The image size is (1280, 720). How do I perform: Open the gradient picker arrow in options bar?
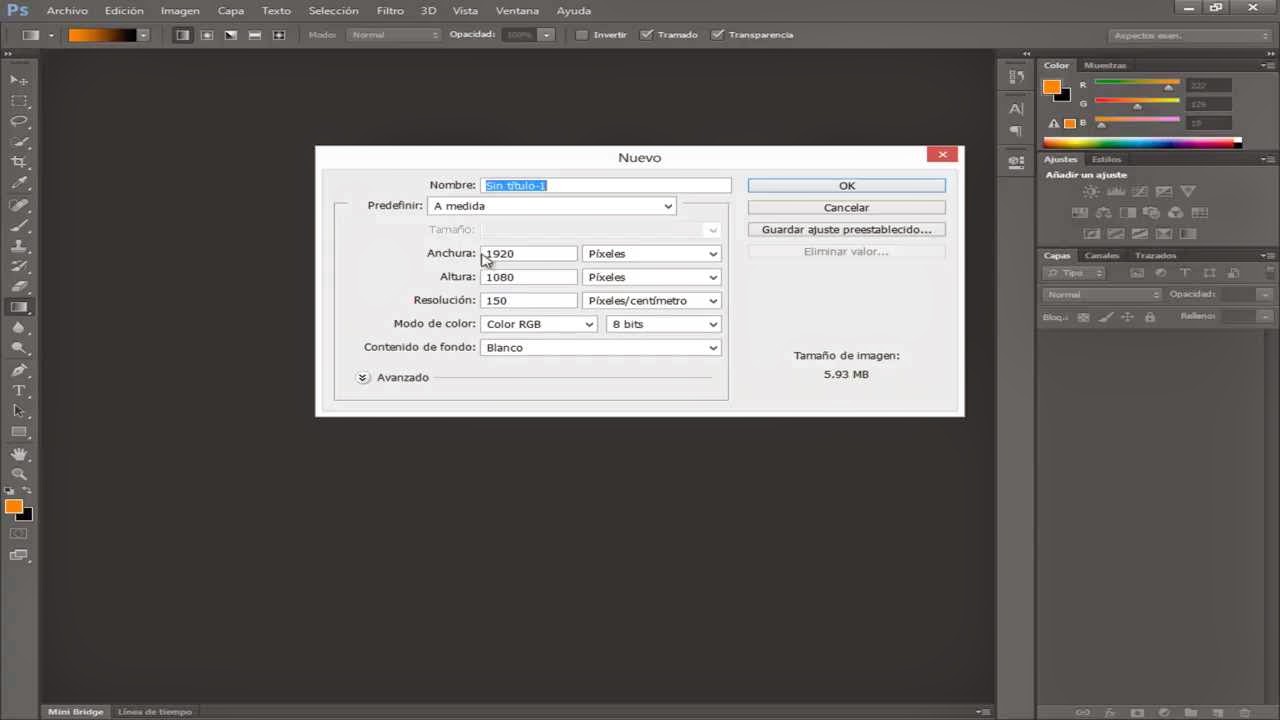coord(144,35)
